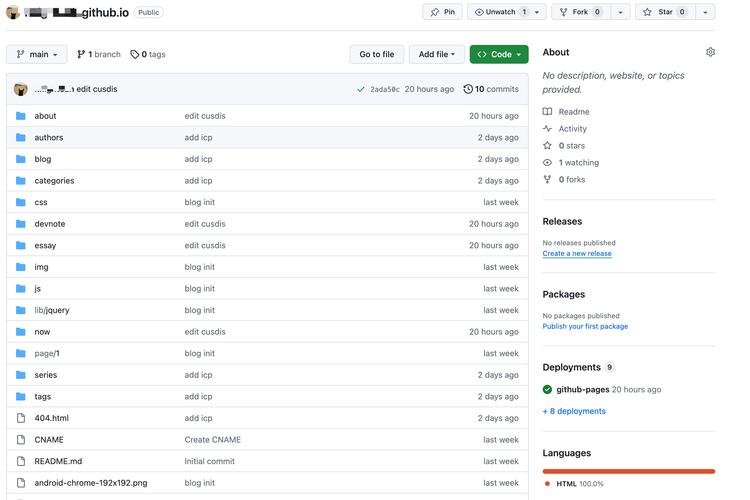Click Create a new release link
Screen dimensions: 750x500
577,254
